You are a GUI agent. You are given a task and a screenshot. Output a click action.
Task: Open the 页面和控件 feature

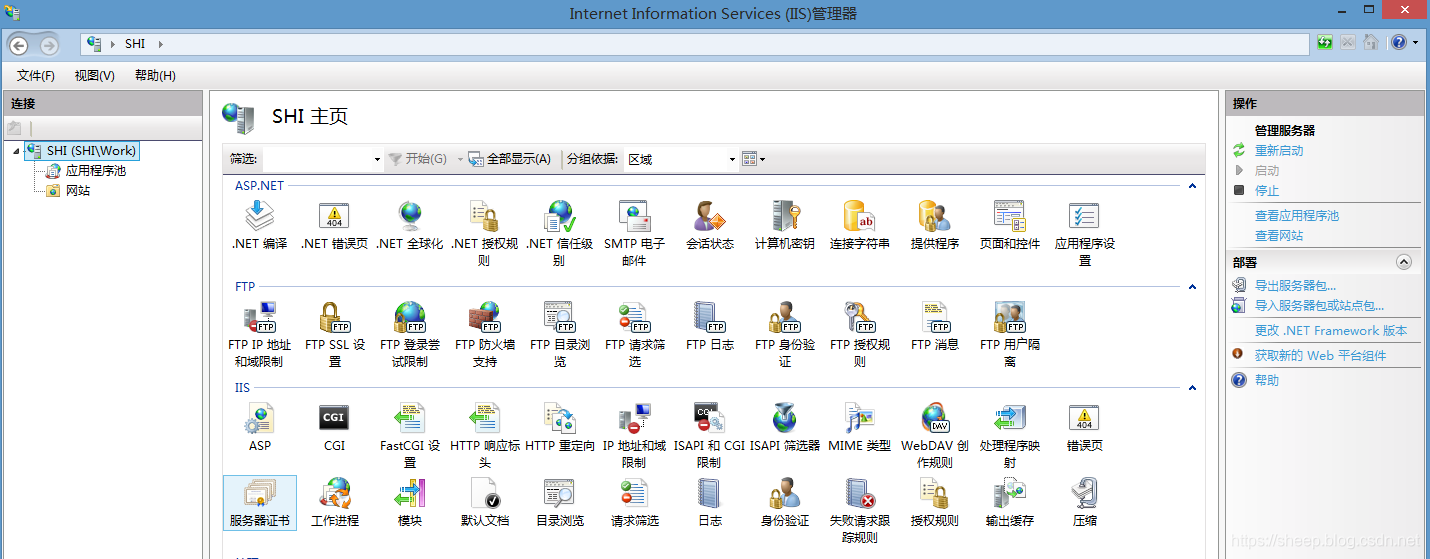[x=1010, y=225]
